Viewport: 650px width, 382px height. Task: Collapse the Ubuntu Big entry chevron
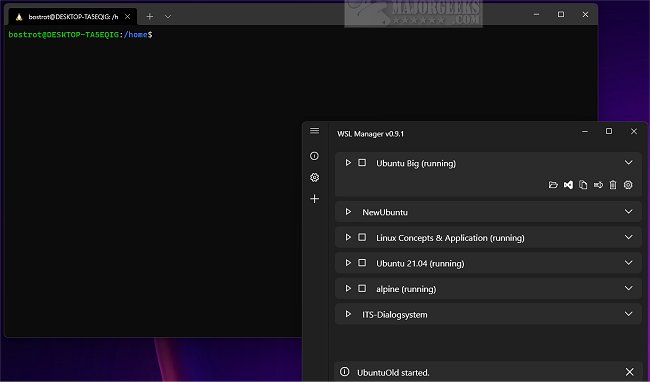tap(628, 163)
